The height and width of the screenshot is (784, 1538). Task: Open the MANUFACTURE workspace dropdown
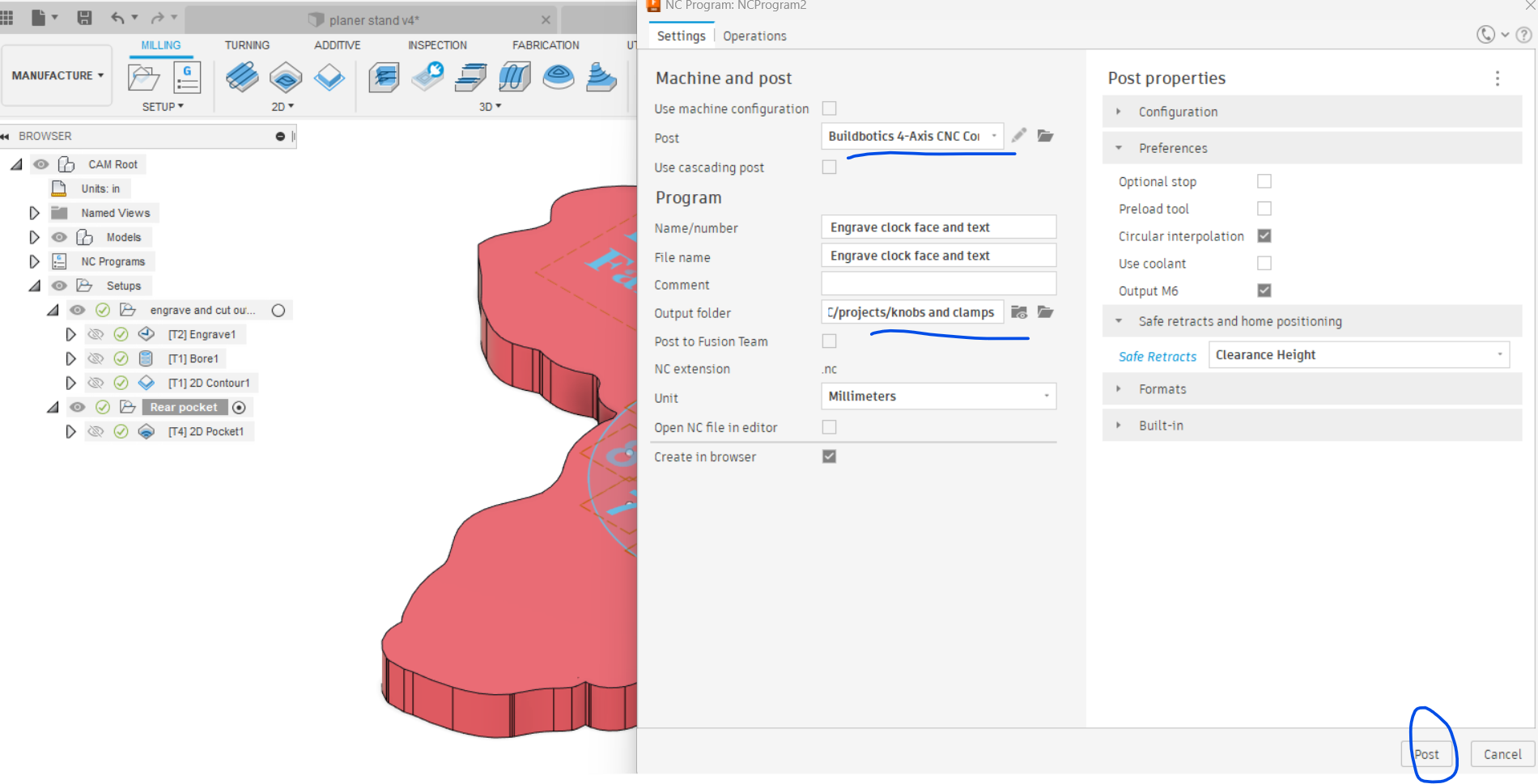click(x=57, y=75)
